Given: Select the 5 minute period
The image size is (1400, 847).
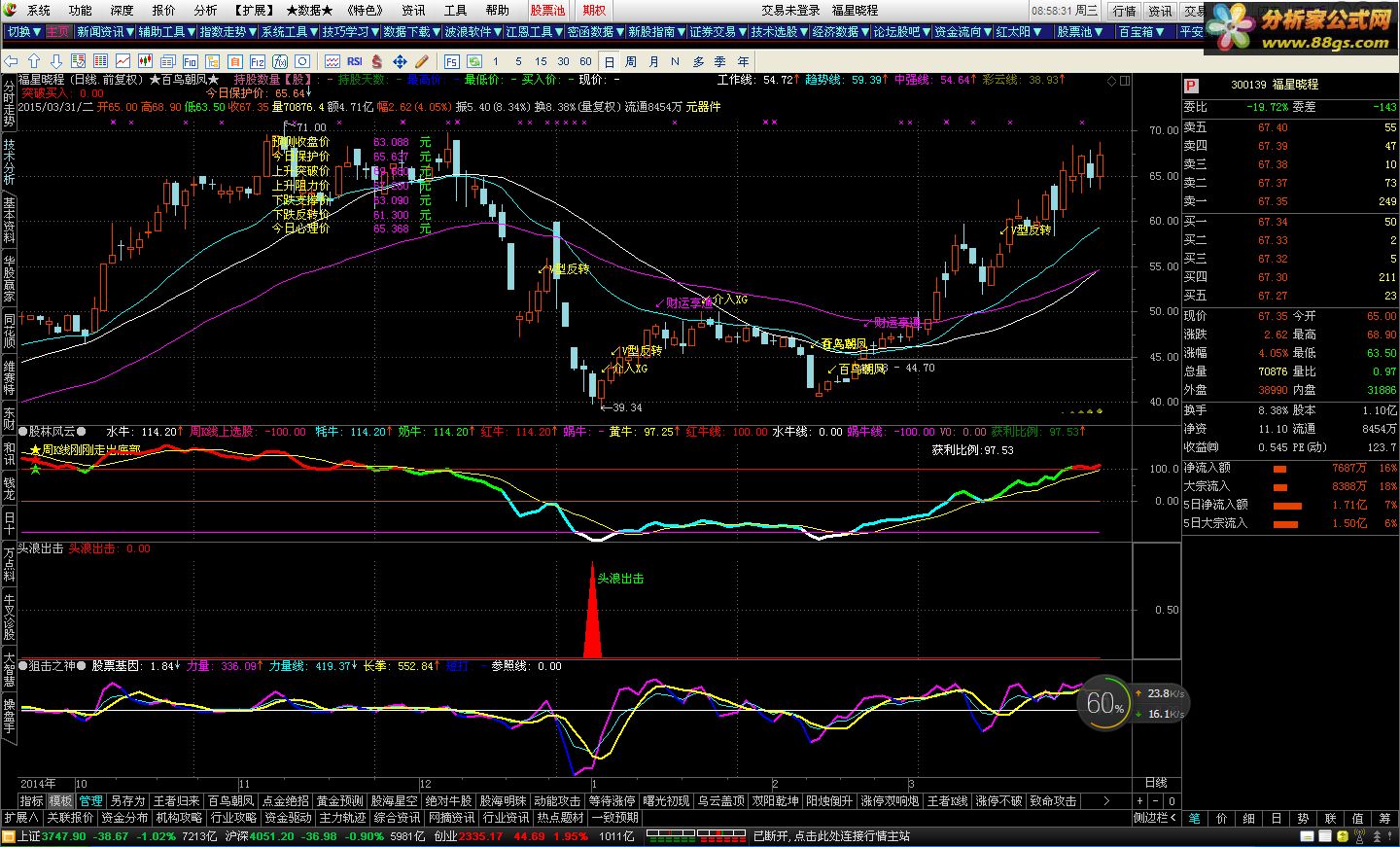Looking at the screenshot, I should tap(518, 61).
